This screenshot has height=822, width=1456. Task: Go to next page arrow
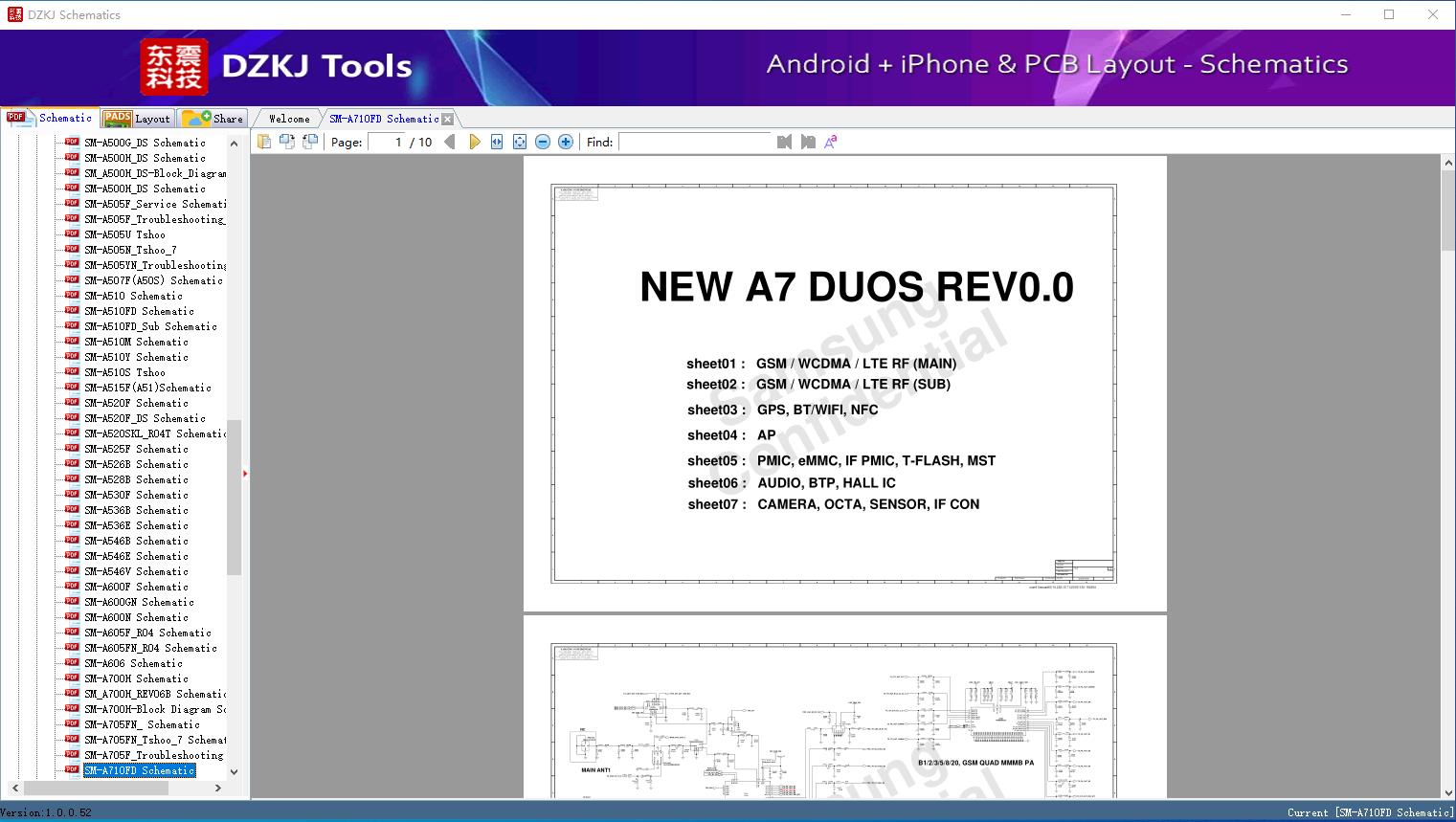pyautogui.click(x=474, y=142)
